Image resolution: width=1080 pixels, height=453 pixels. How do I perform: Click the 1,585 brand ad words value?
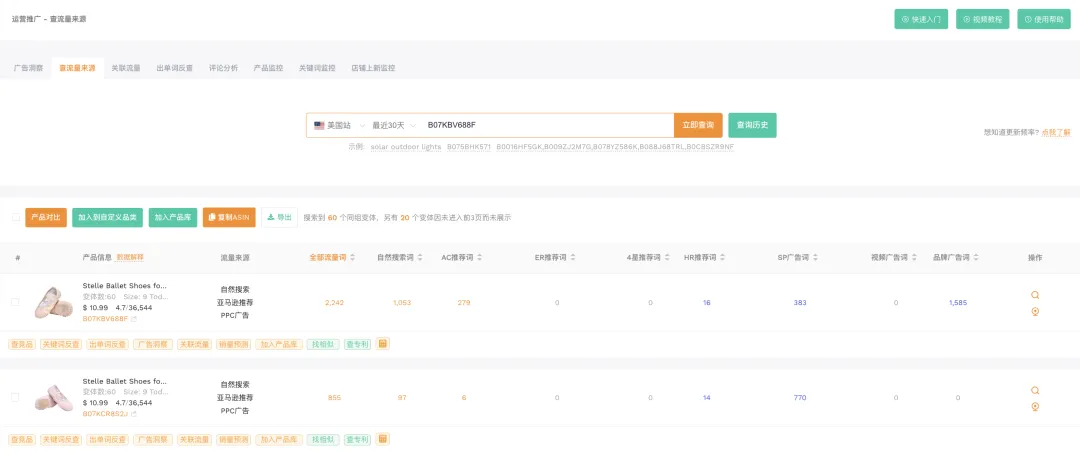(x=958, y=302)
